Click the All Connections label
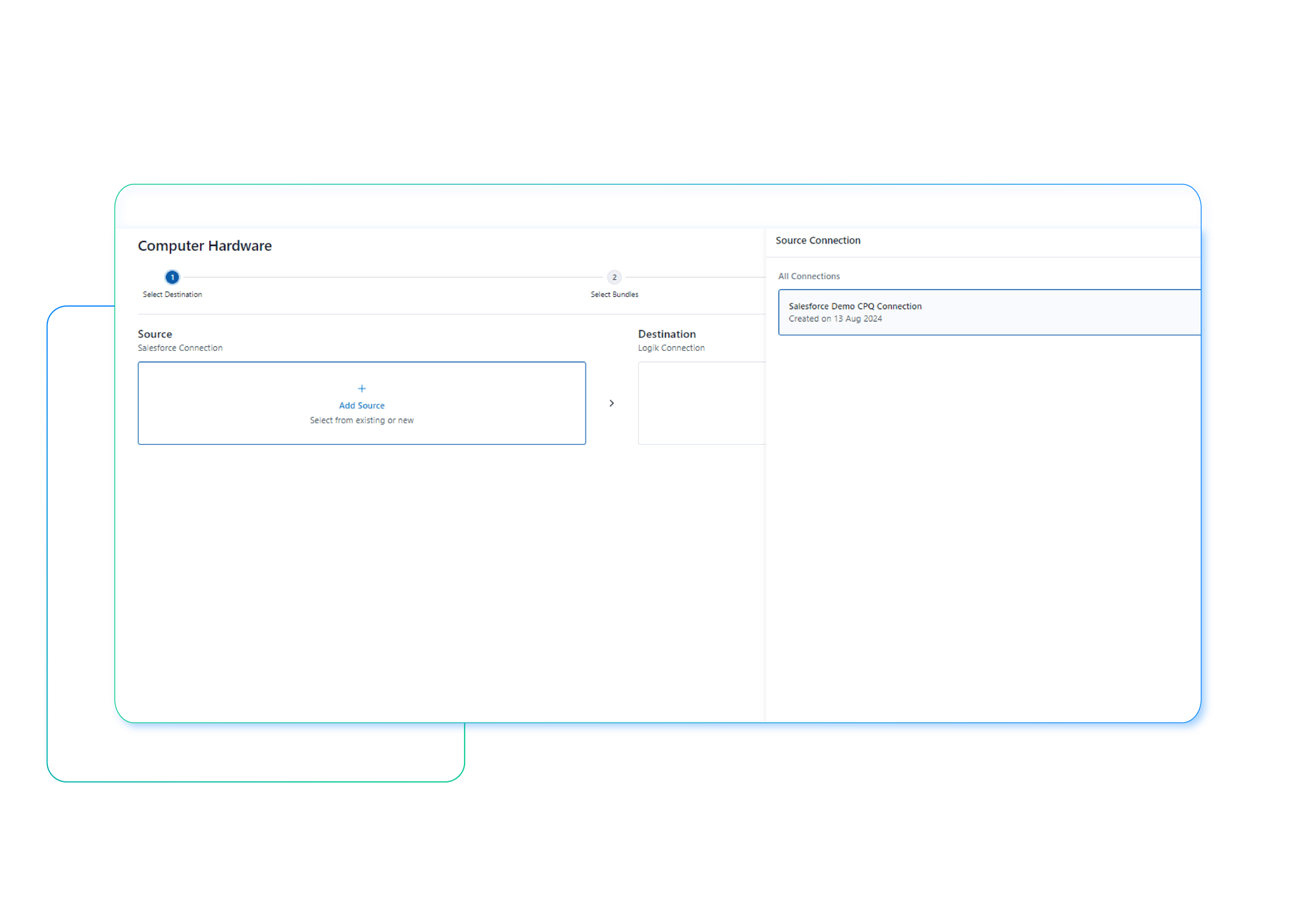1316x907 pixels. 809,276
